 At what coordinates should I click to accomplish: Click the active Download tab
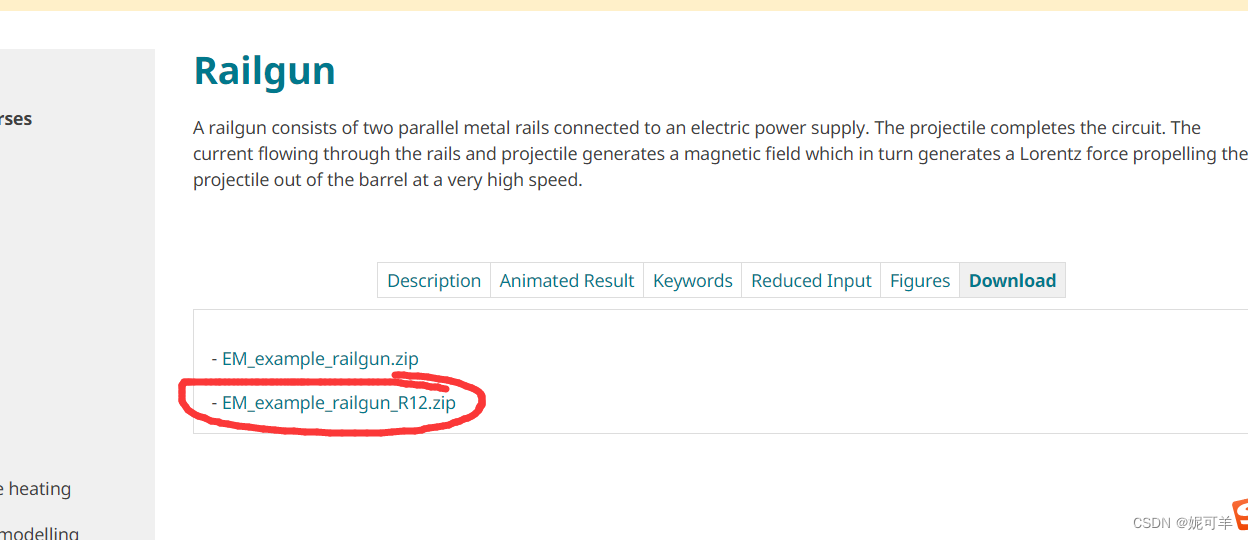coord(1012,281)
